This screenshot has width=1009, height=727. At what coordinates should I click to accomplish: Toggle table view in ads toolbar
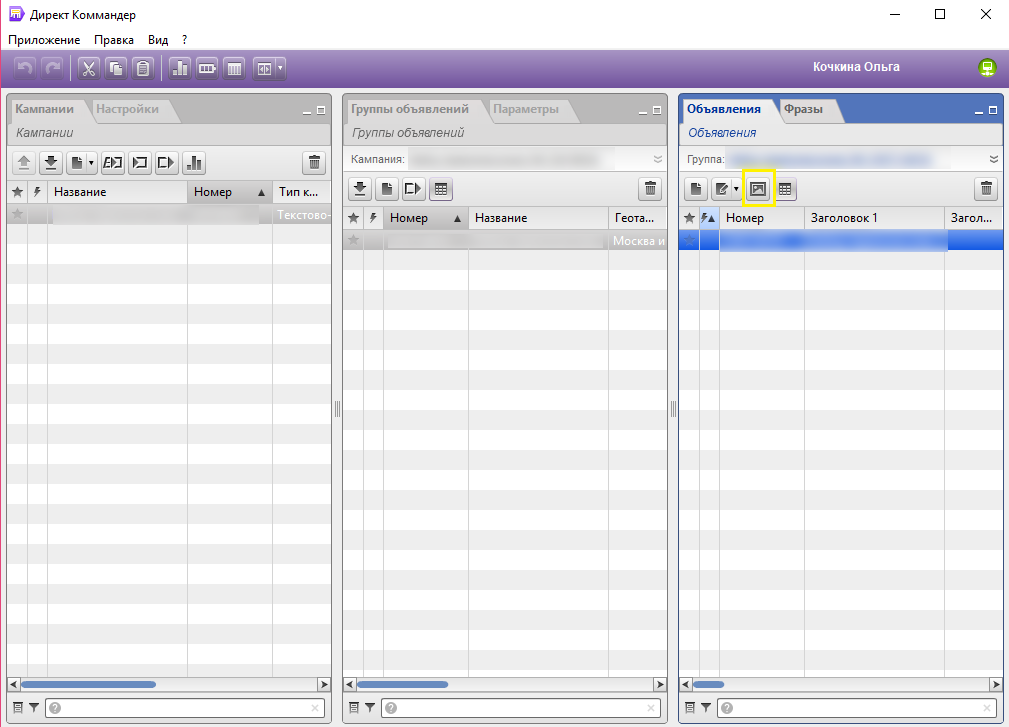(x=785, y=189)
